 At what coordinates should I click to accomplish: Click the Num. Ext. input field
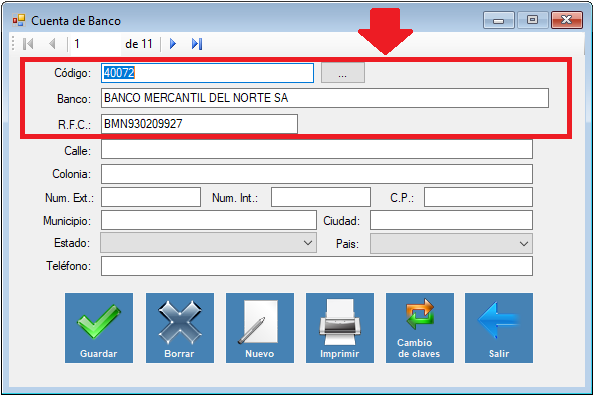151,197
